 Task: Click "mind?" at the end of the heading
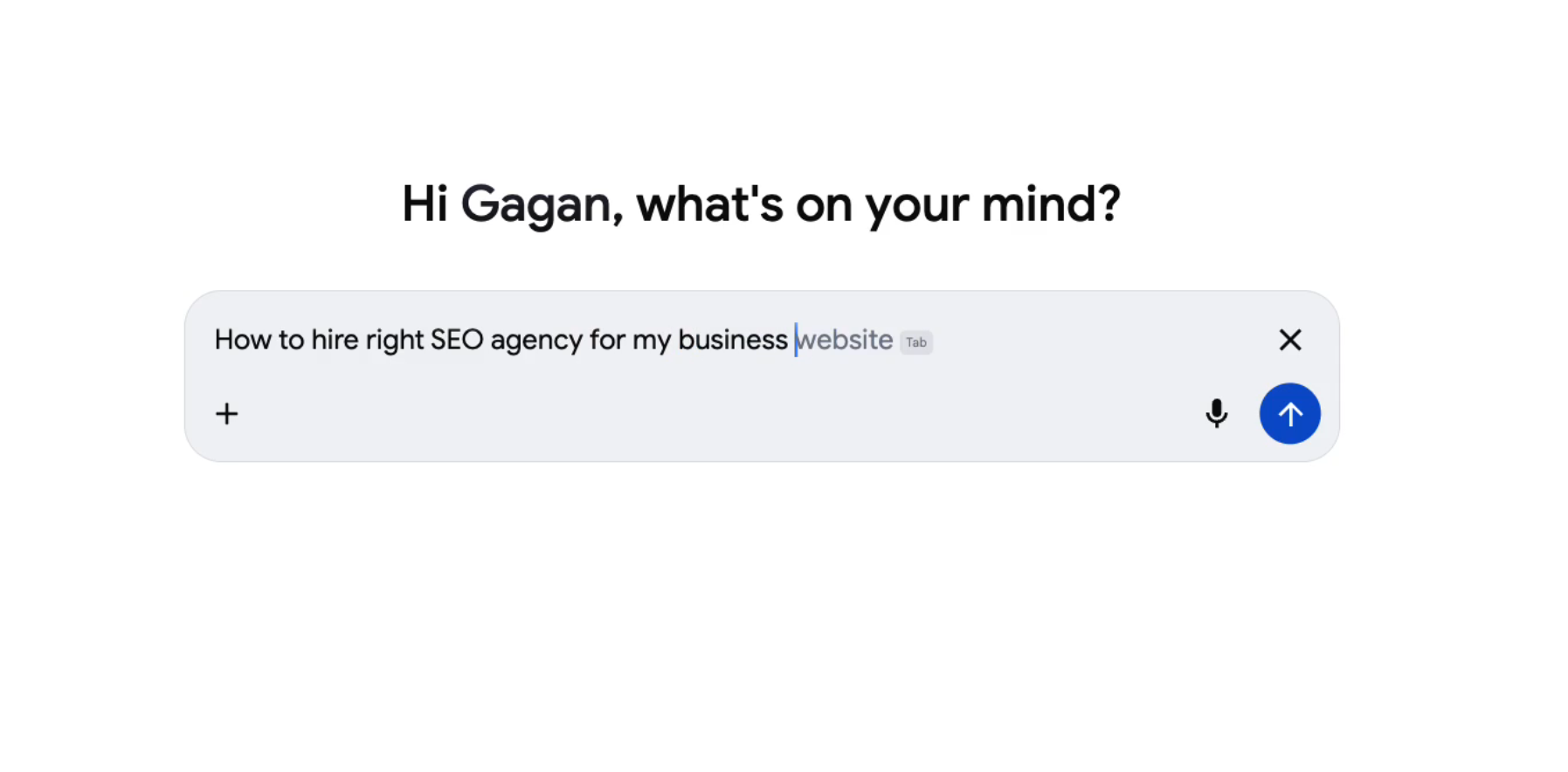pos(1051,205)
